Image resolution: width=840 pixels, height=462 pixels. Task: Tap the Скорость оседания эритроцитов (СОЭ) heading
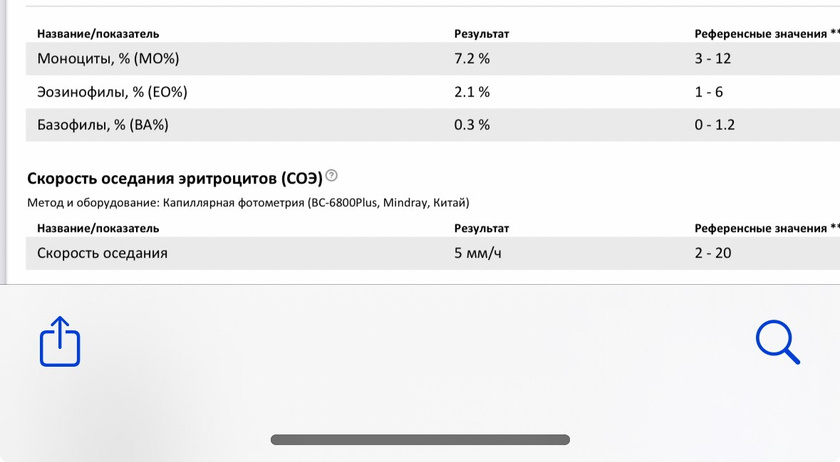pyautogui.click(x=175, y=178)
